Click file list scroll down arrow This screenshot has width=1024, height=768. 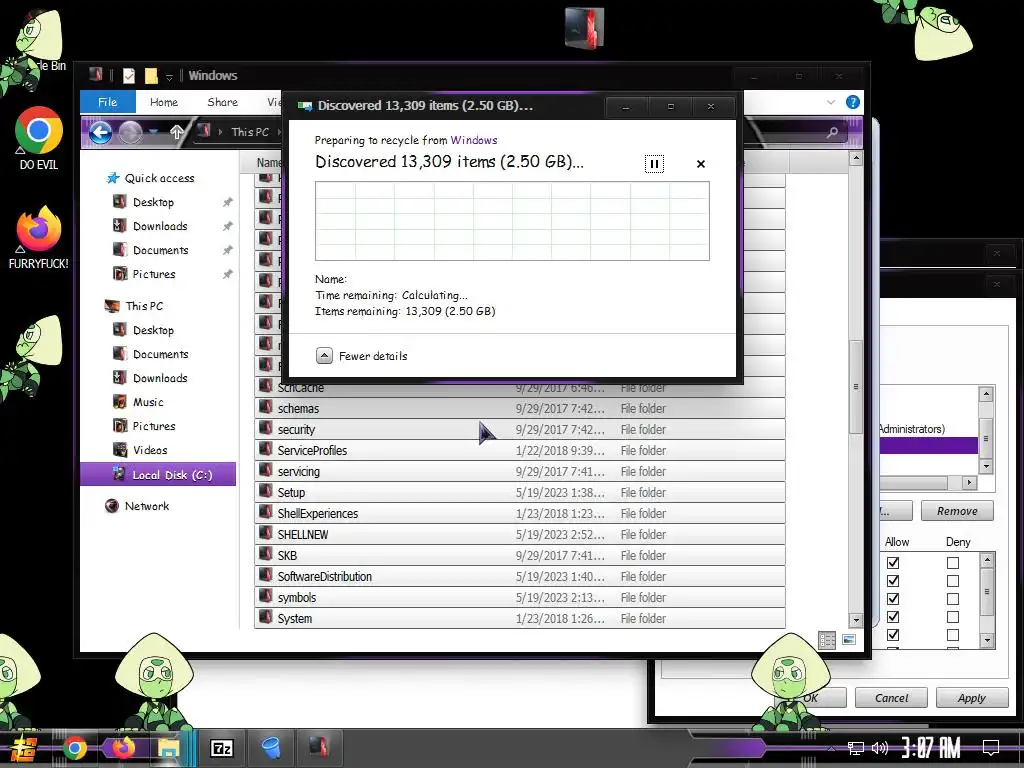click(856, 620)
